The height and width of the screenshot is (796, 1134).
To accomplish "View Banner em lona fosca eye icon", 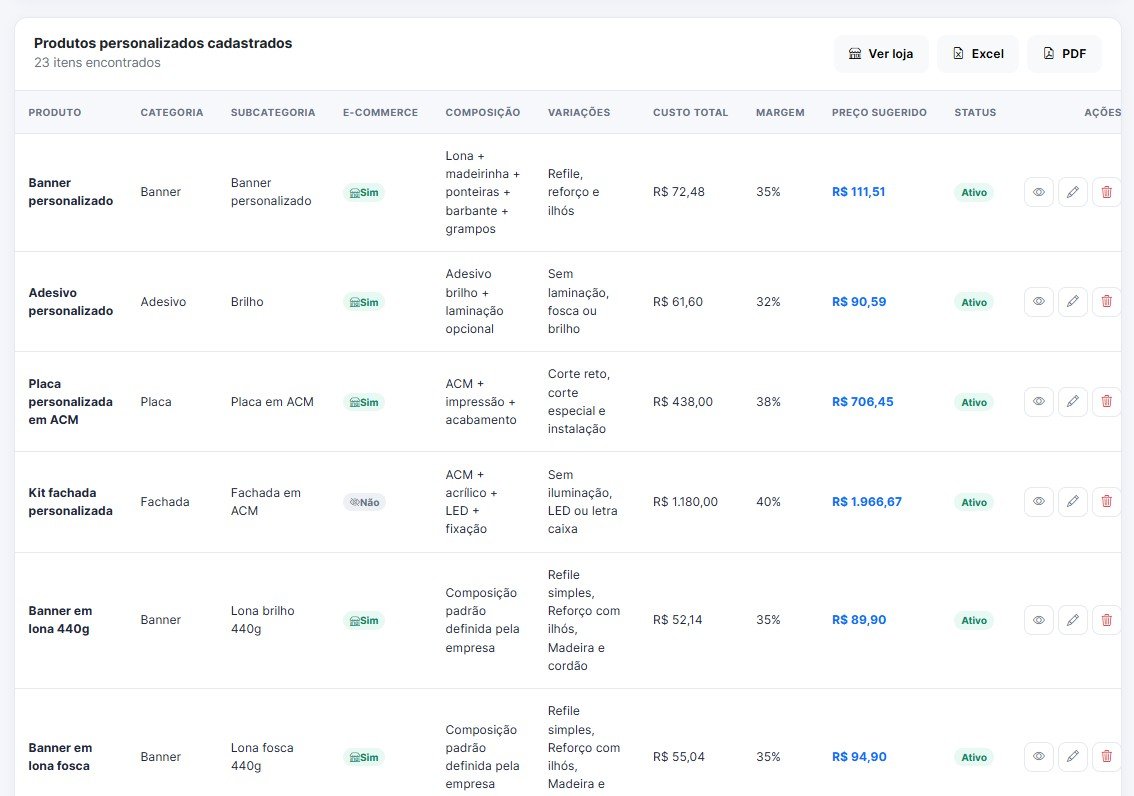I will tap(1039, 757).
